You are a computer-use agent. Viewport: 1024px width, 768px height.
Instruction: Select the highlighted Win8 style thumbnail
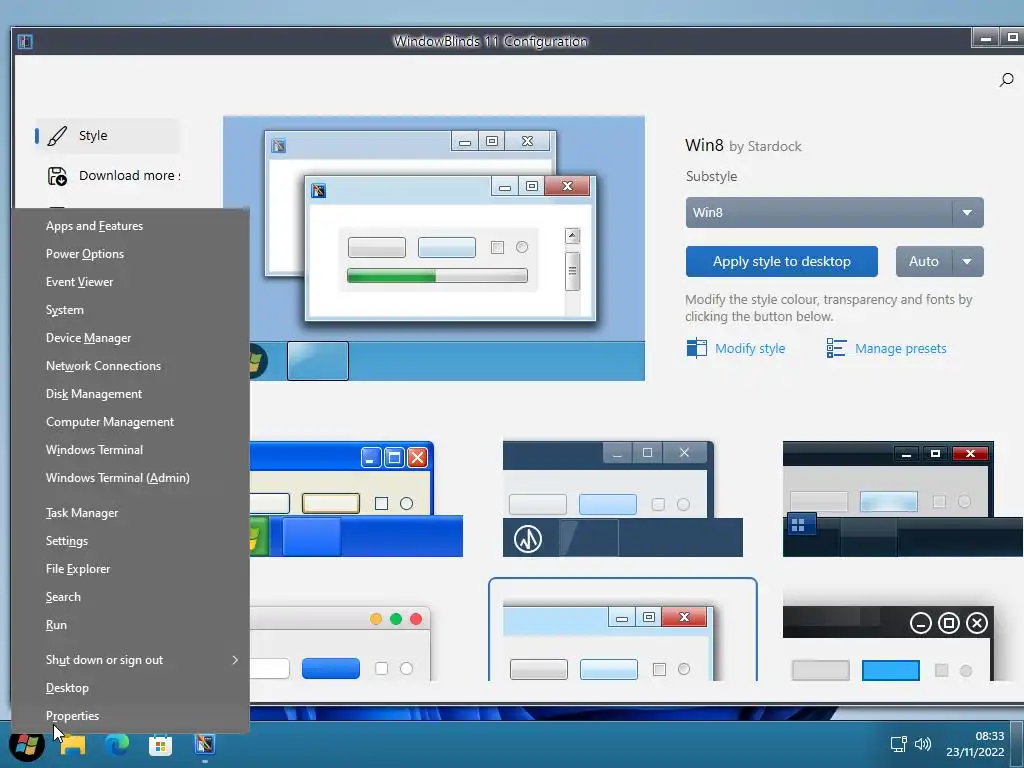point(622,630)
